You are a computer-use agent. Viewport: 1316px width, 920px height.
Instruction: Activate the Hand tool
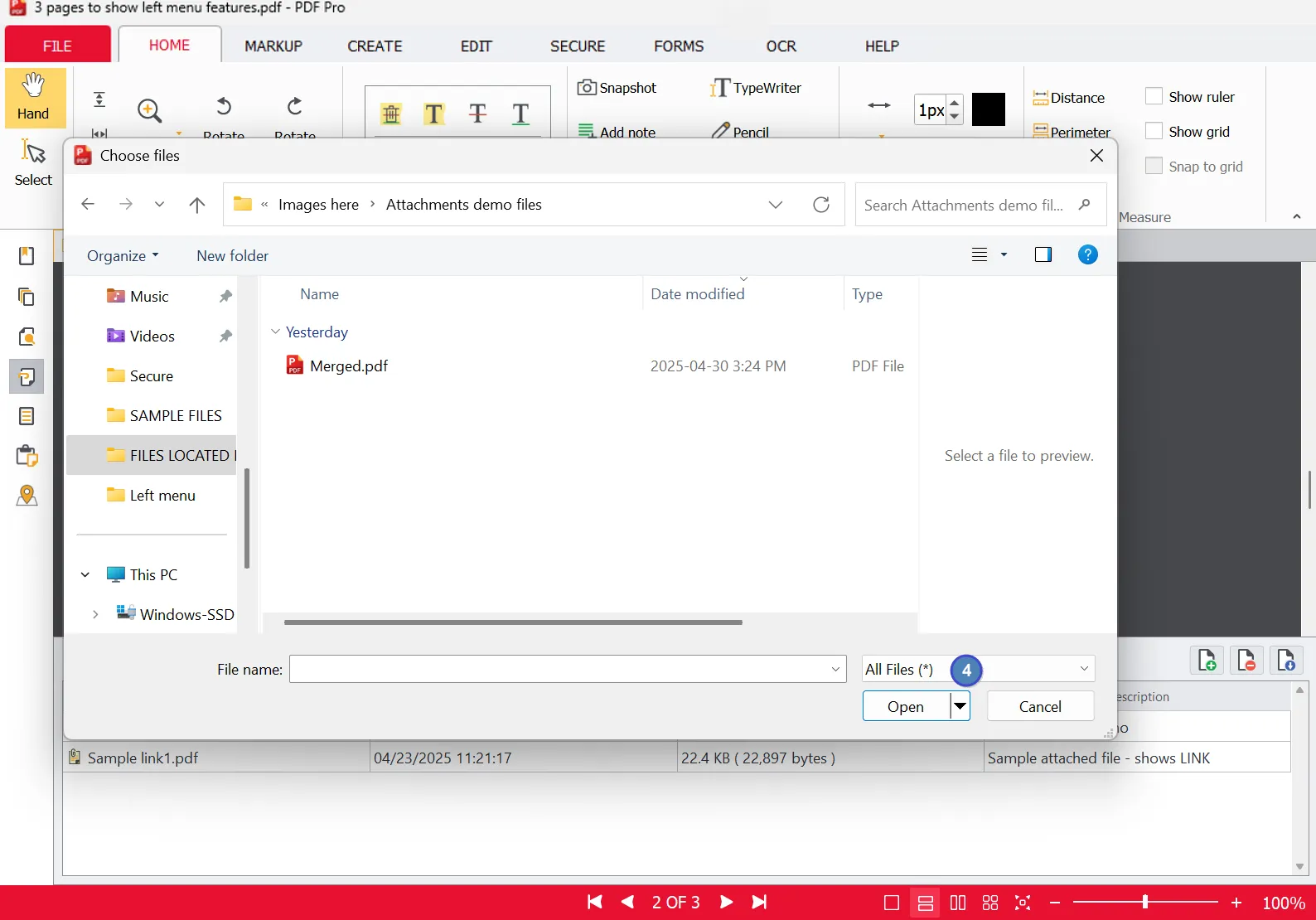click(33, 98)
